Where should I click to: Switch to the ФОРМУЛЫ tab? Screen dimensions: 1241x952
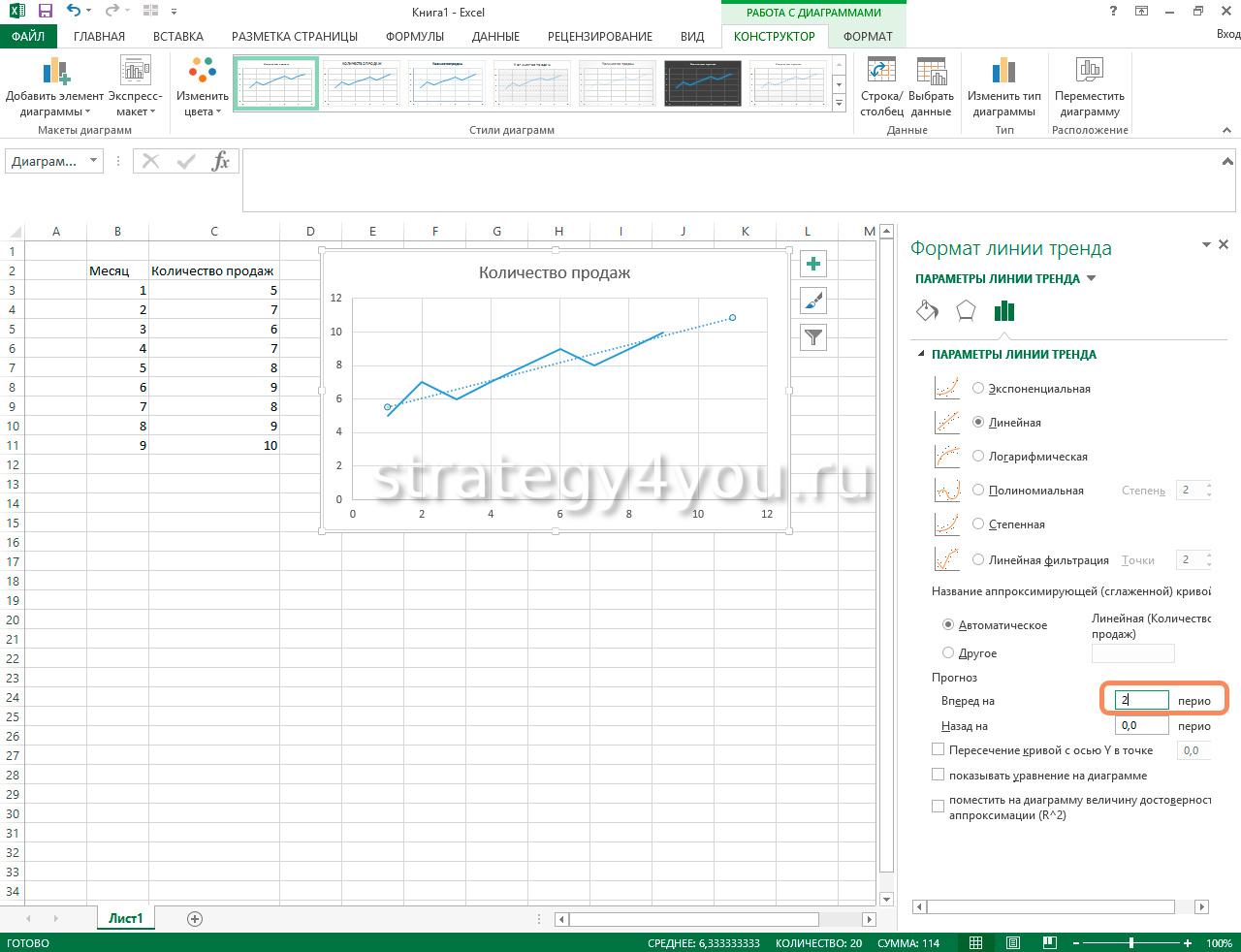tap(414, 36)
